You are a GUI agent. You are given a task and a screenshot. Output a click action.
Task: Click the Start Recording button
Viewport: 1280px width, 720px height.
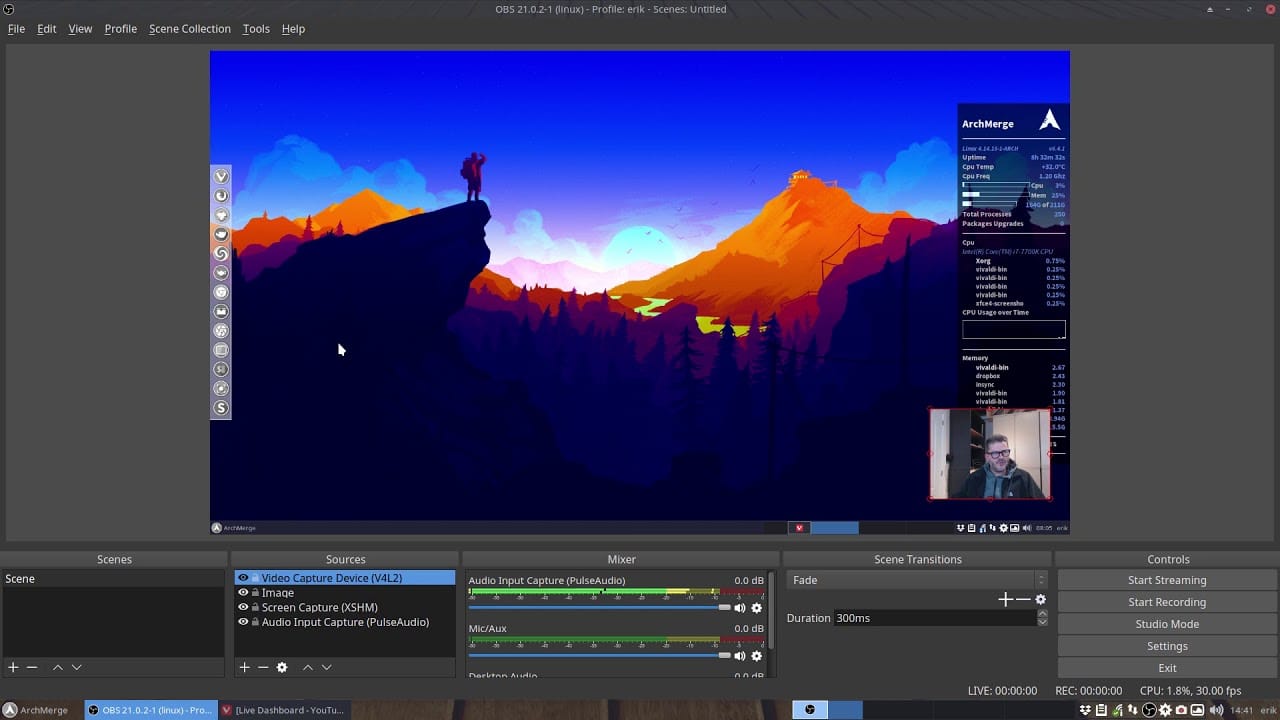(x=1166, y=602)
